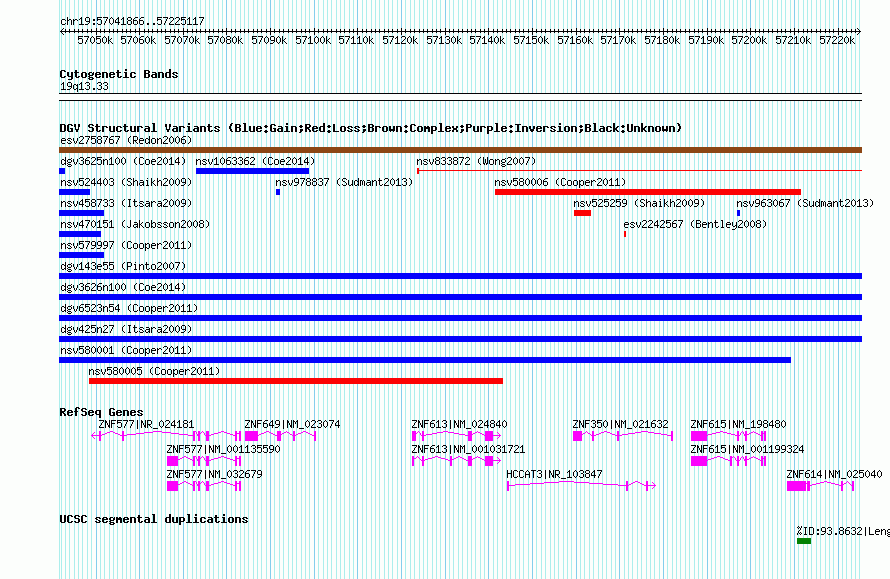Click the 57100k ruler tick label
Image resolution: width=890 pixels, height=579 pixels.
click(x=313, y=40)
